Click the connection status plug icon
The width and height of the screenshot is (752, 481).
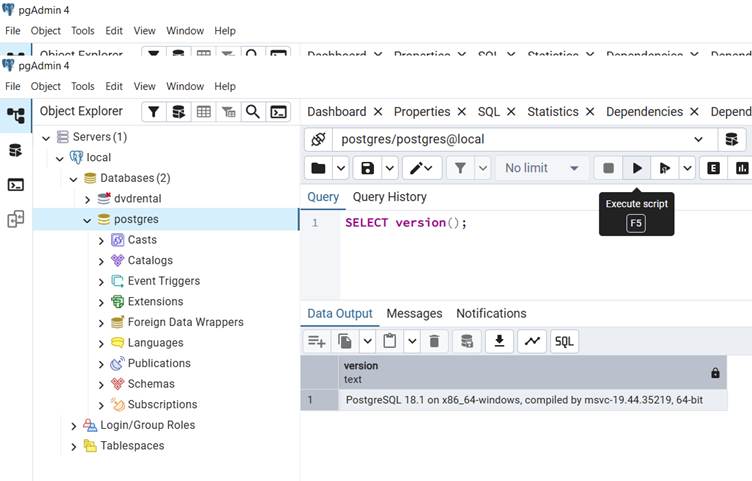click(x=318, y=140)
